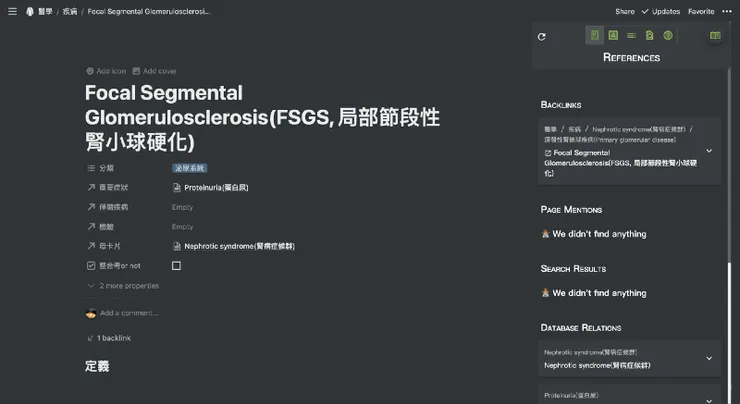Screen dimensions: 740x404
Task: Mark page as Favorite
Action: click(x=701, y=11)
